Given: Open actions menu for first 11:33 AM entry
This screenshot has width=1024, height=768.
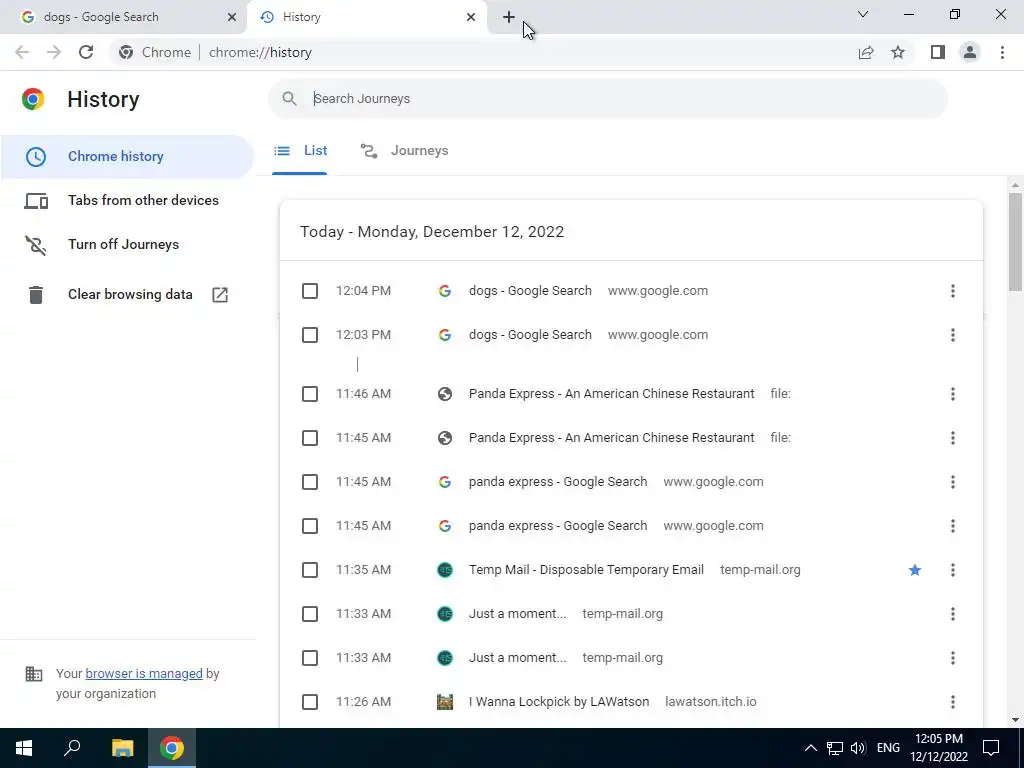Looking at the screenshot, I should click(953, 614).
